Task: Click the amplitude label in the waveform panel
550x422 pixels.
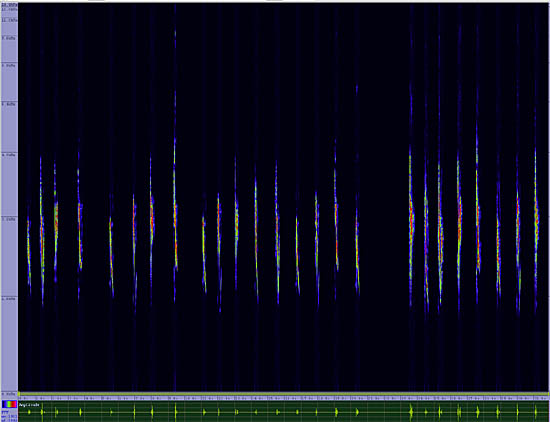Action: tap(29, 405)
